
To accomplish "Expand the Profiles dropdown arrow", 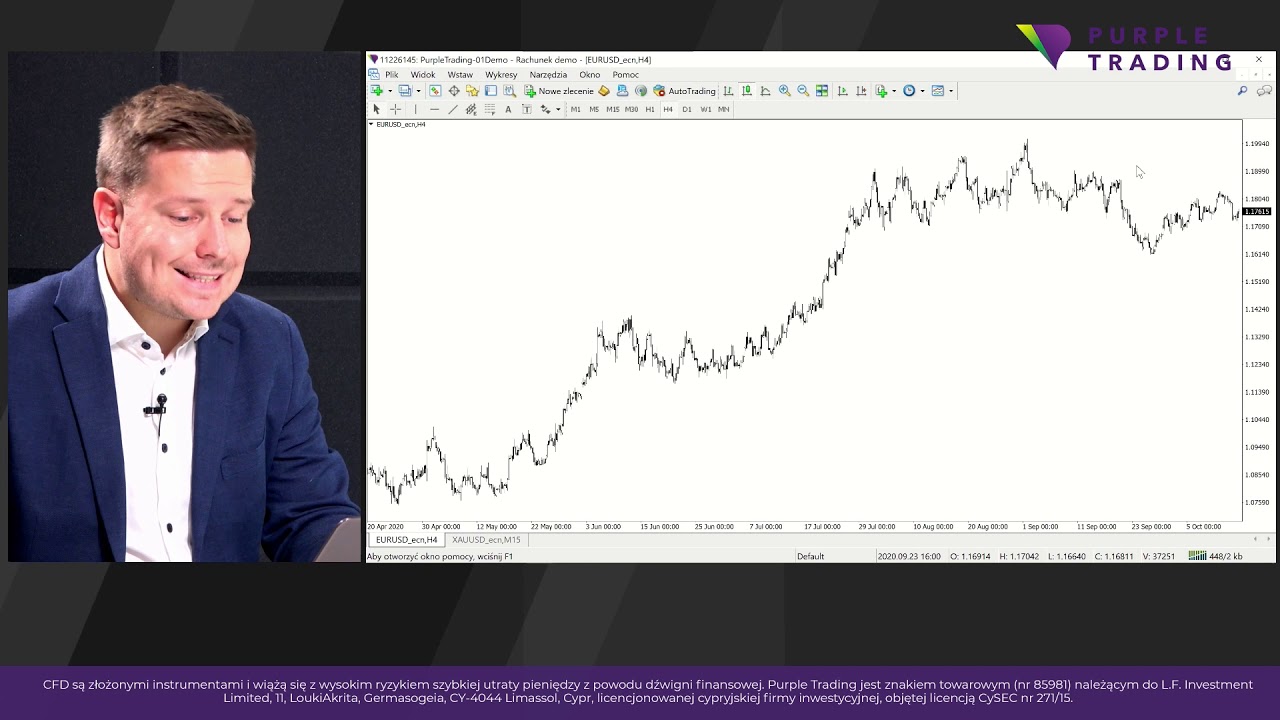I will (418, 91).
